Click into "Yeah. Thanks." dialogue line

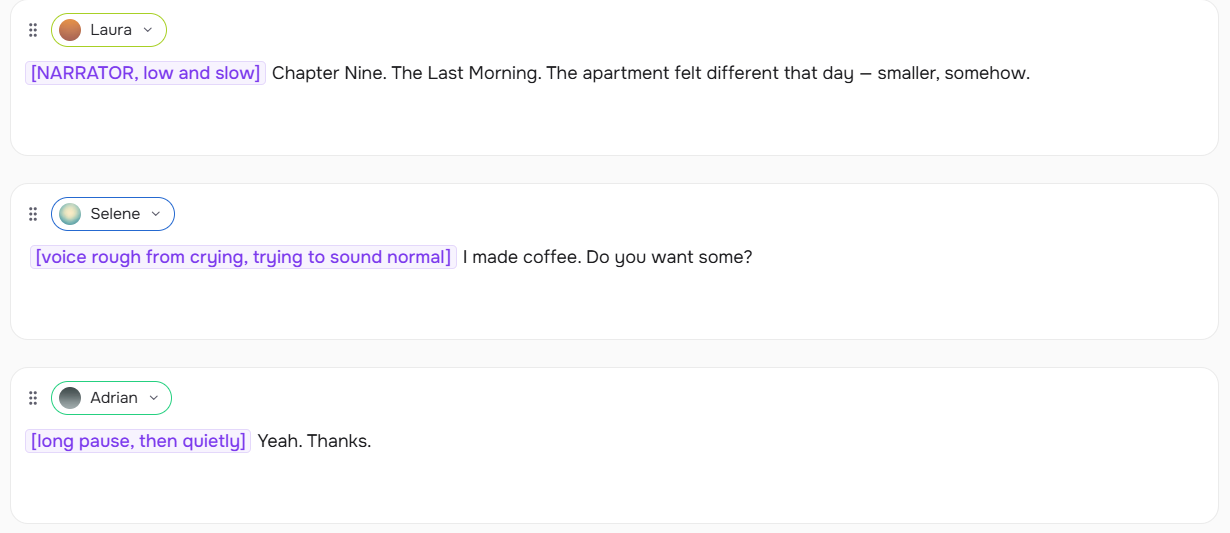(x=314, y=441)
